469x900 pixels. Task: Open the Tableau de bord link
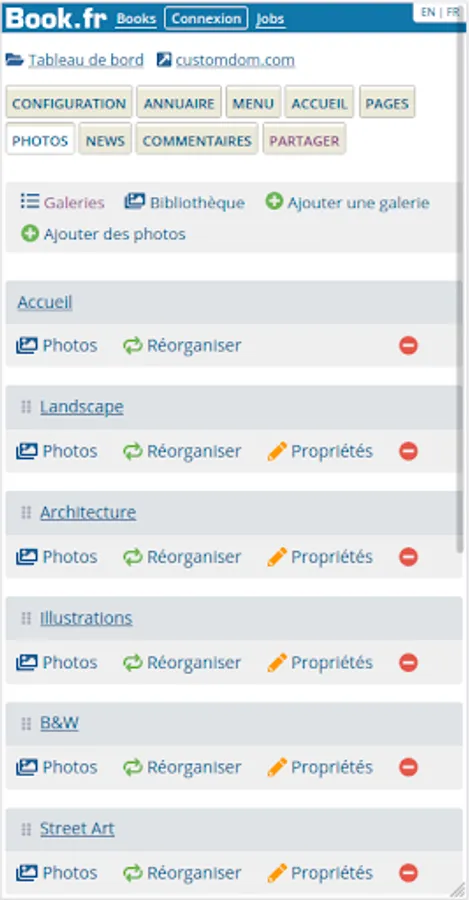[x=86, y=60]
